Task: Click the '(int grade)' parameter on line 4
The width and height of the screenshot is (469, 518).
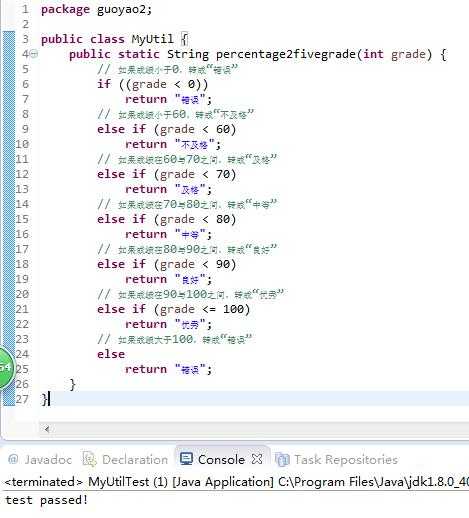Action: pyautogui.click(x=394, y=54)
